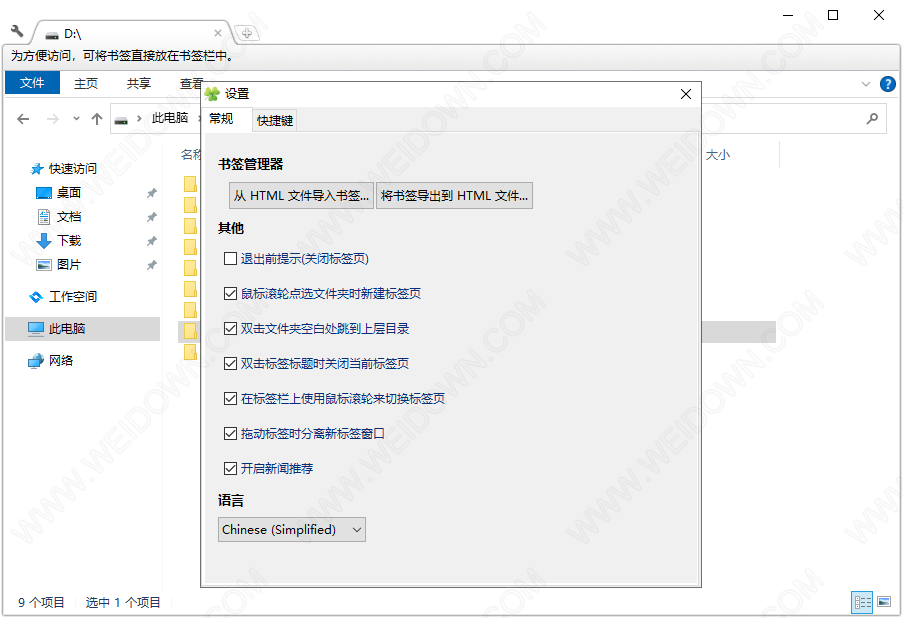Toggle 在标签栏上使用鼠标滚轮来切换标签页 checkbox
Image resolution: width=903 pixels, height=618 pixels.
click(230, 399)
